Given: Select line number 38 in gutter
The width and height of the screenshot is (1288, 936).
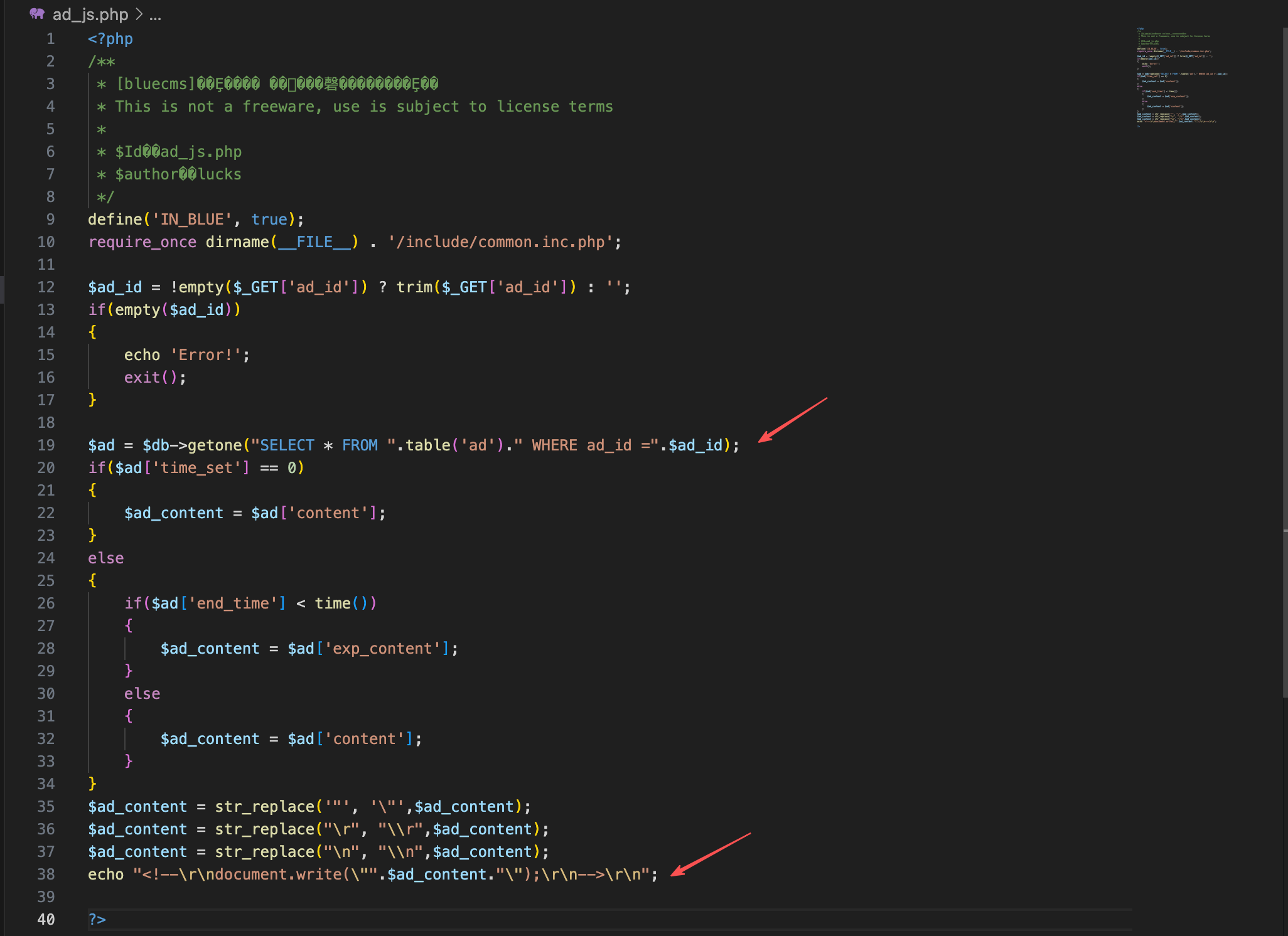Looking at the screenshot, I should pos(46,875).
